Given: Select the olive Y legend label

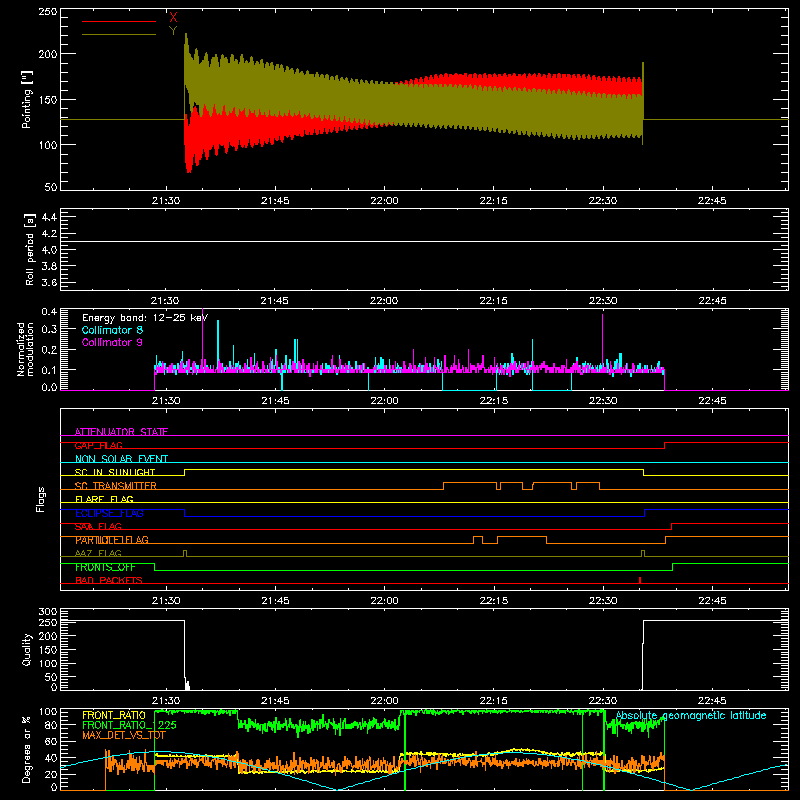Looking at the screenshot, I should (173, 31).
